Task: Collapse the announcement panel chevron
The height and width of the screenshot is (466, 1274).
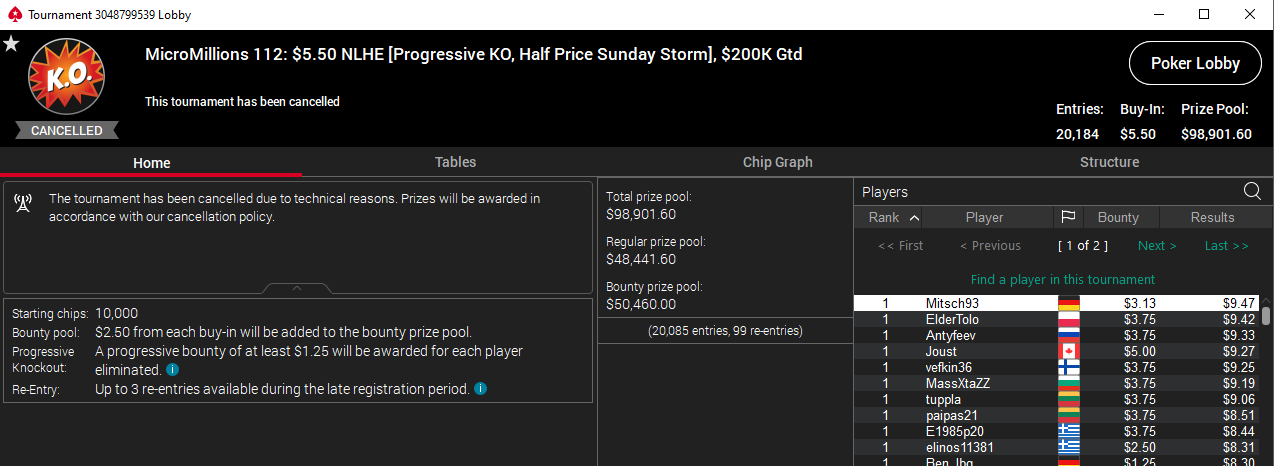Action: coord(297,288)
